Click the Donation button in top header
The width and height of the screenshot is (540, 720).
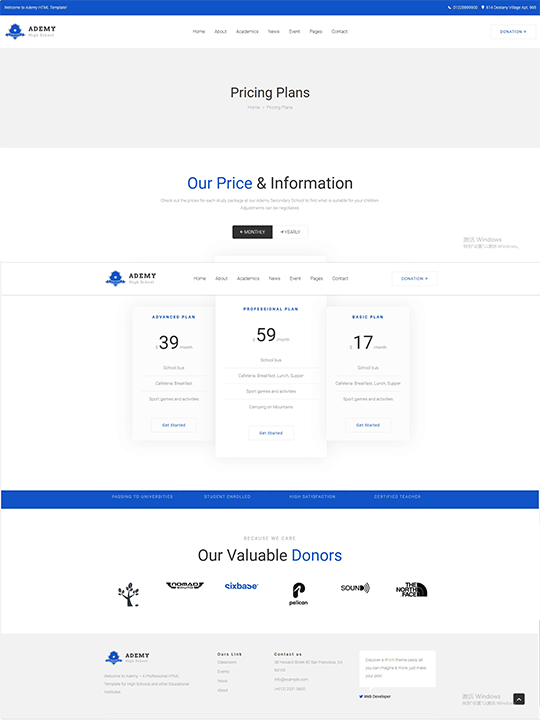513,32
